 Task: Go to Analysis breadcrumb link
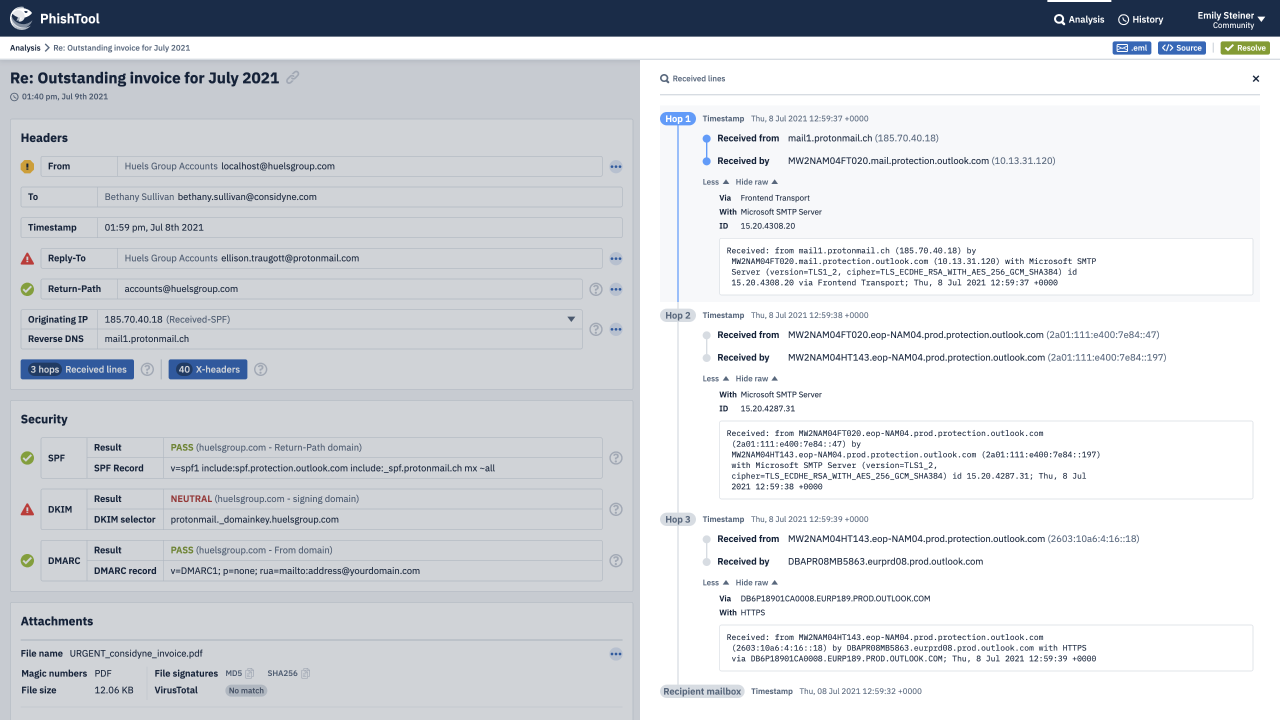25,48
